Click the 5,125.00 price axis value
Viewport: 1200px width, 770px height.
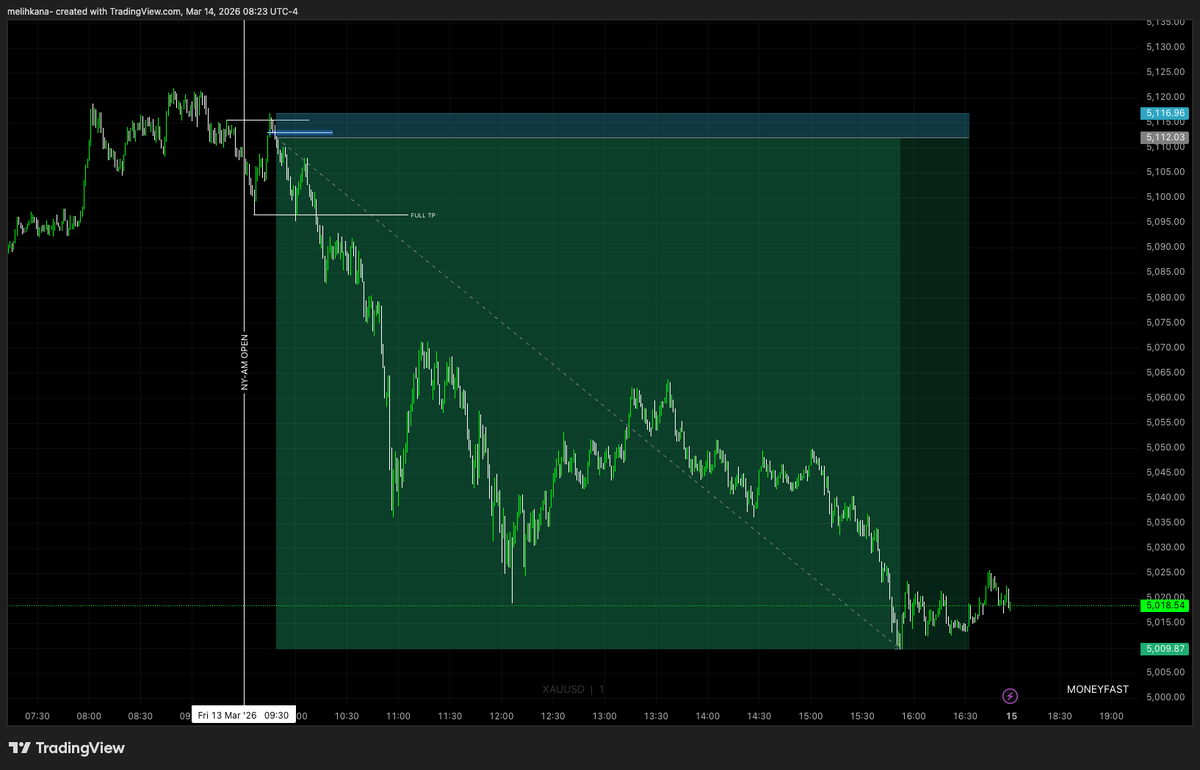(x=1166, y=71)
